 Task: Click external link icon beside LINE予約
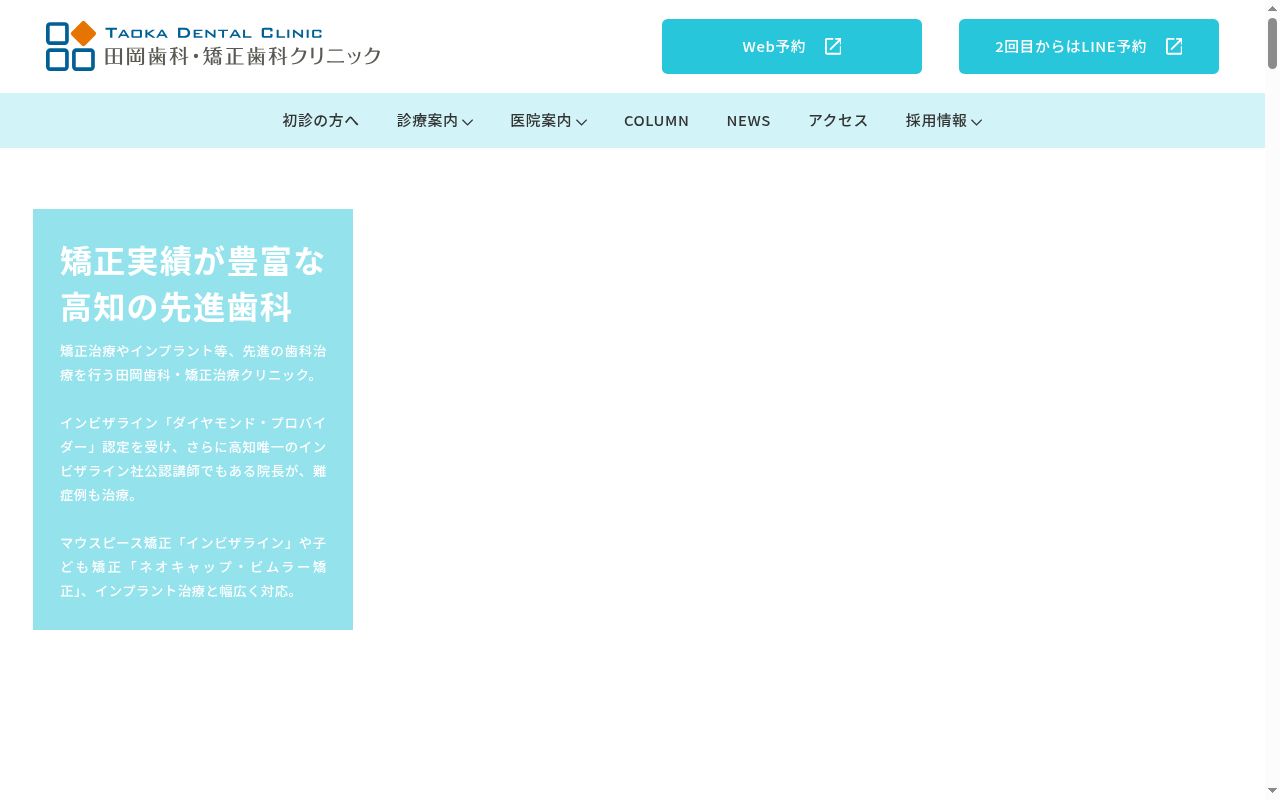click(x=1174, y=46)
